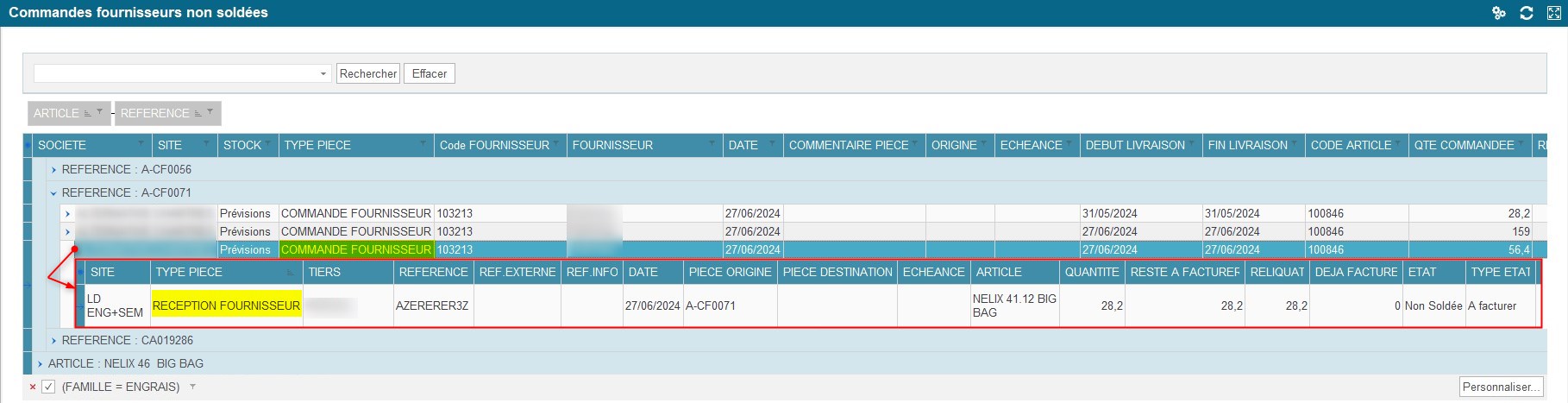1568x403 pixels.
Task: Remove the FAMILLE = ENGRAIS filter with red X
Action: 33,387
